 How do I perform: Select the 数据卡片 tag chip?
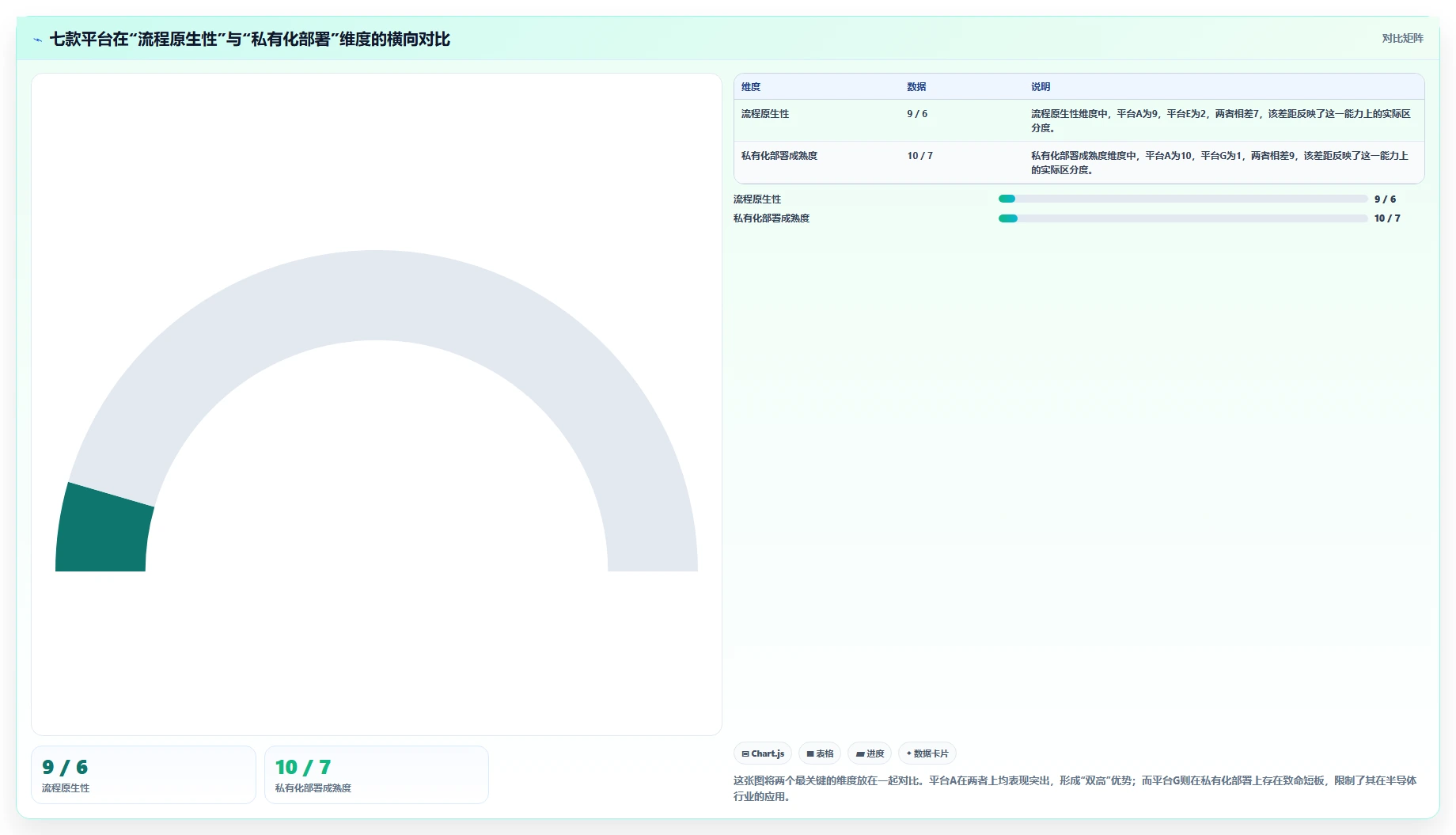(x=927, y=753)
